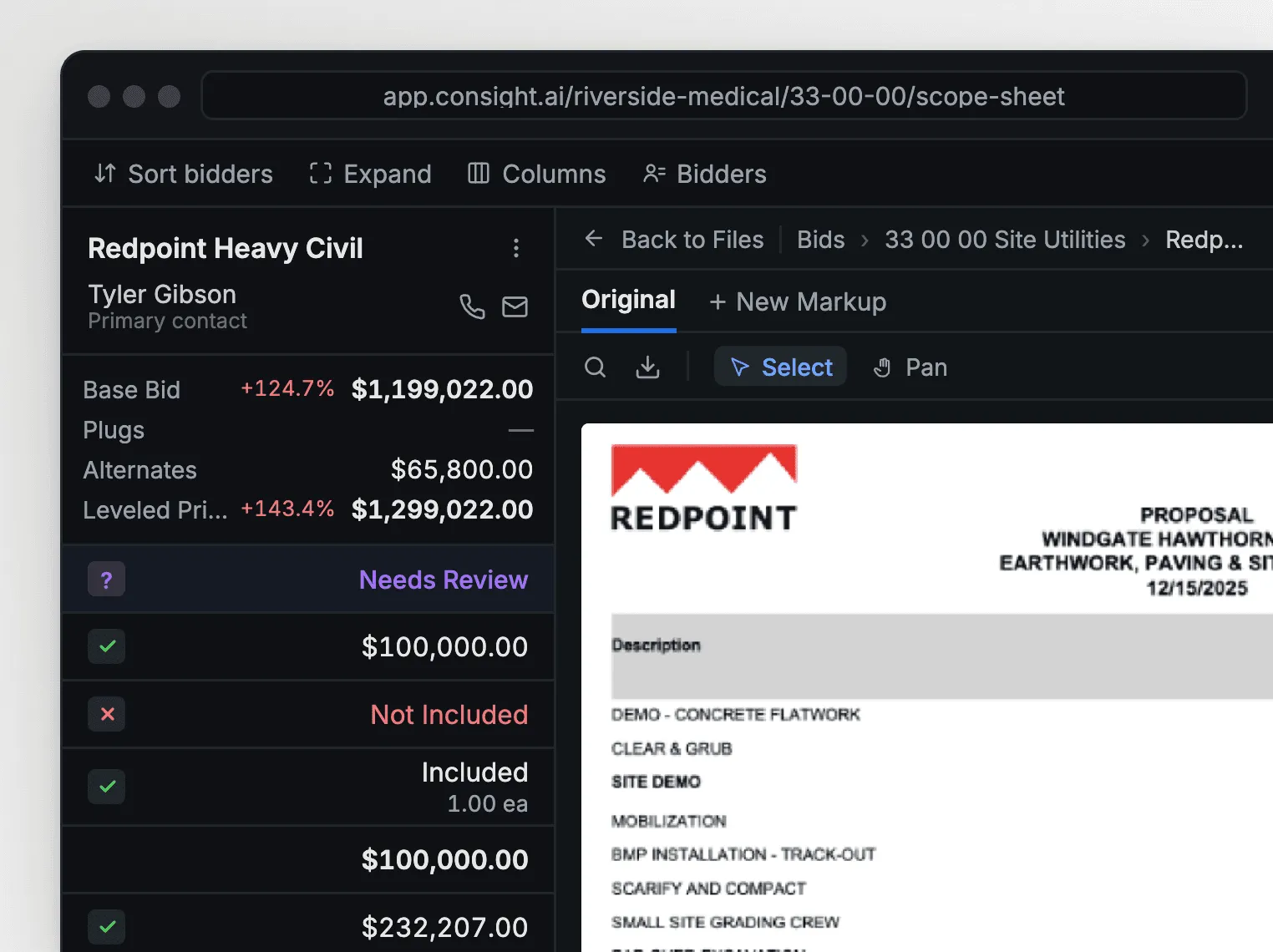Click the Columns layout icon
This screenshot has height=952, width=1273.
[x=479, y=174]
